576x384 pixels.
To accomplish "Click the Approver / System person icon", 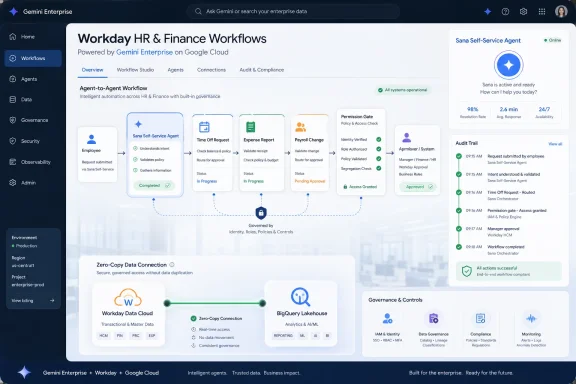I will [406, 138].
